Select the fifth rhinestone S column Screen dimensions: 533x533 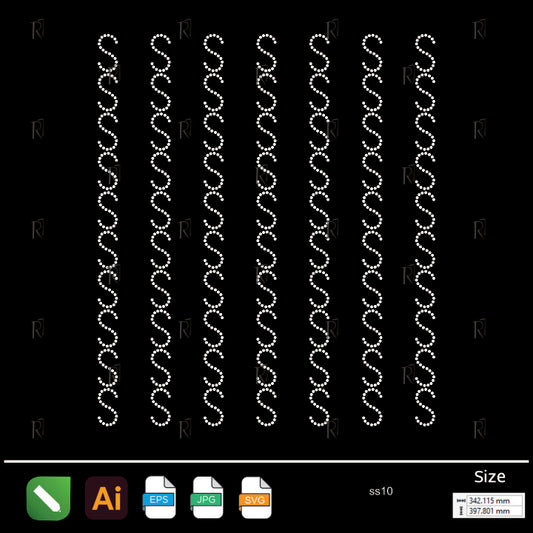319,230
